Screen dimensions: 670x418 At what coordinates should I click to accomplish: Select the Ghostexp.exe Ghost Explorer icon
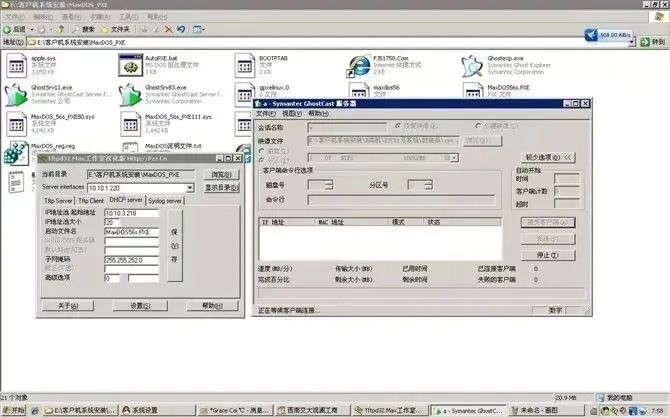[472, 66]
